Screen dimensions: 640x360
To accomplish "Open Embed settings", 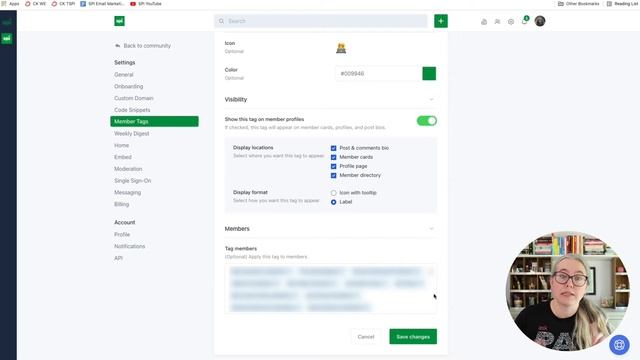I will coord(122,157).
